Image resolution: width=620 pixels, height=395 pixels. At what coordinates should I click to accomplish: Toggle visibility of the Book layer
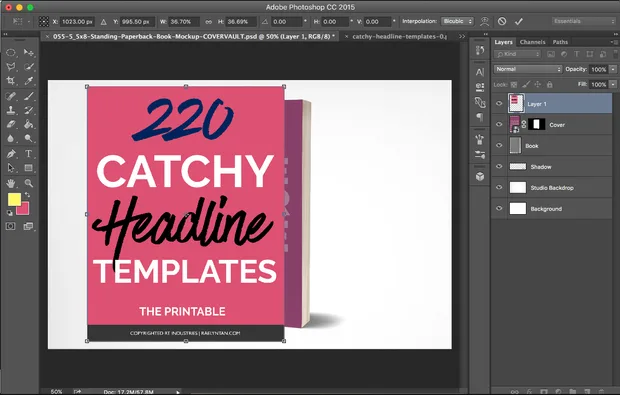click(499, 146)
